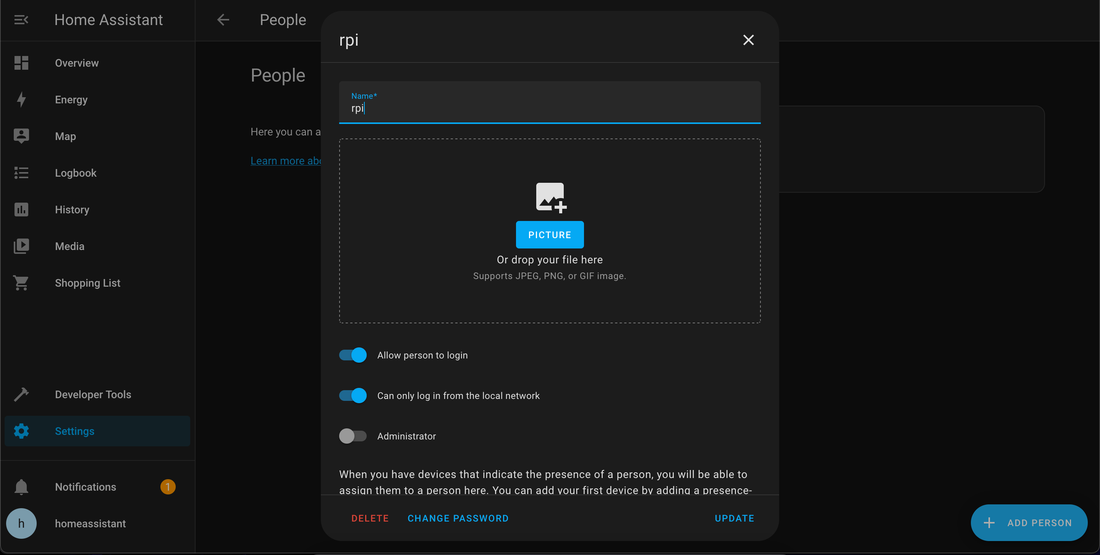1100x555 pixels.
Task: Select Map in the sidebar
Action: (x=65, y=137)
